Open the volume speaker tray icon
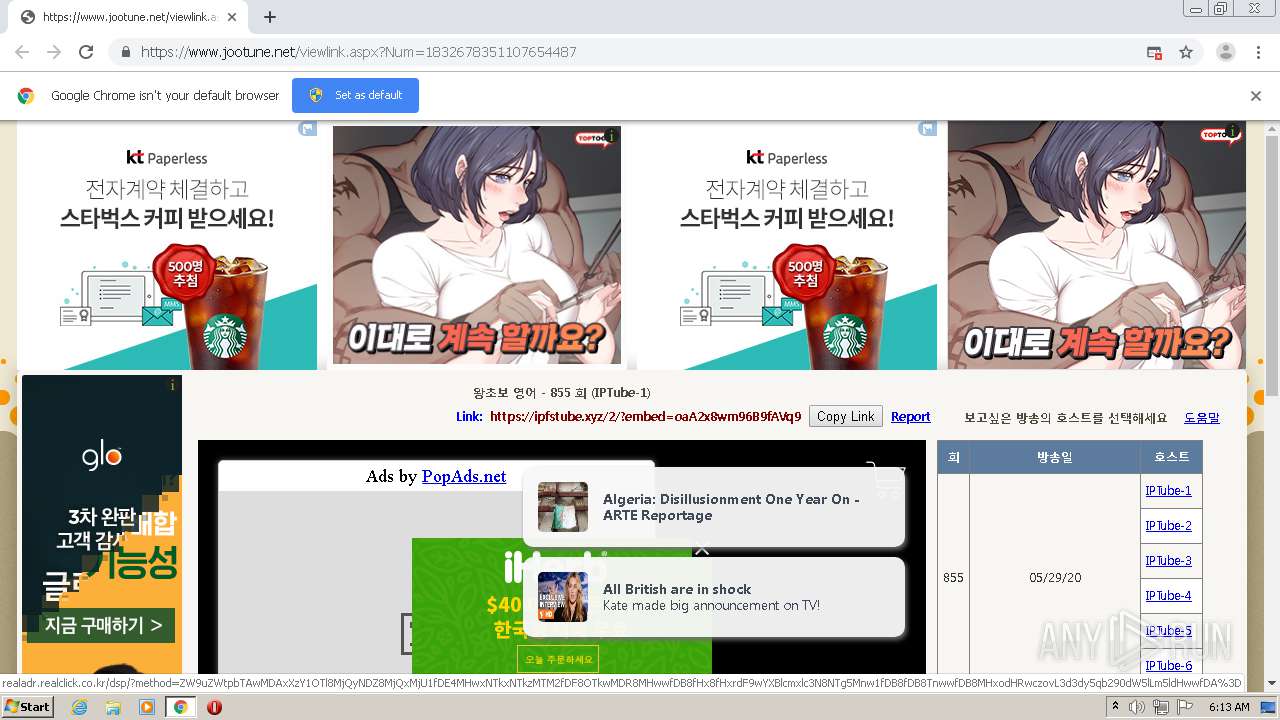The height and width of the screenshot is (720, 1280). (1138, 707)
